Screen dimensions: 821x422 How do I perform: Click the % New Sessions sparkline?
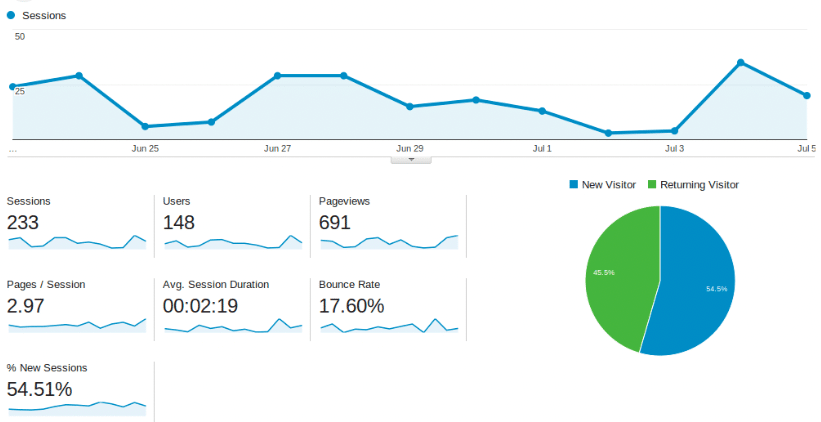[x=77, y=406]
